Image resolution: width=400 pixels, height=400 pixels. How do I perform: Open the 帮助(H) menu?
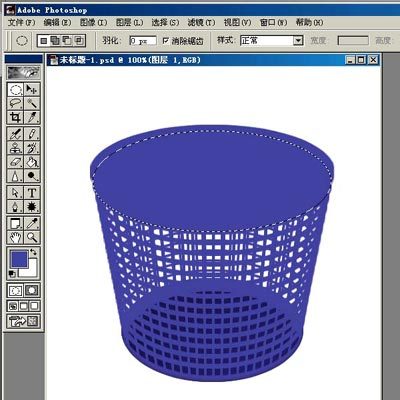[x=309, y=23]
